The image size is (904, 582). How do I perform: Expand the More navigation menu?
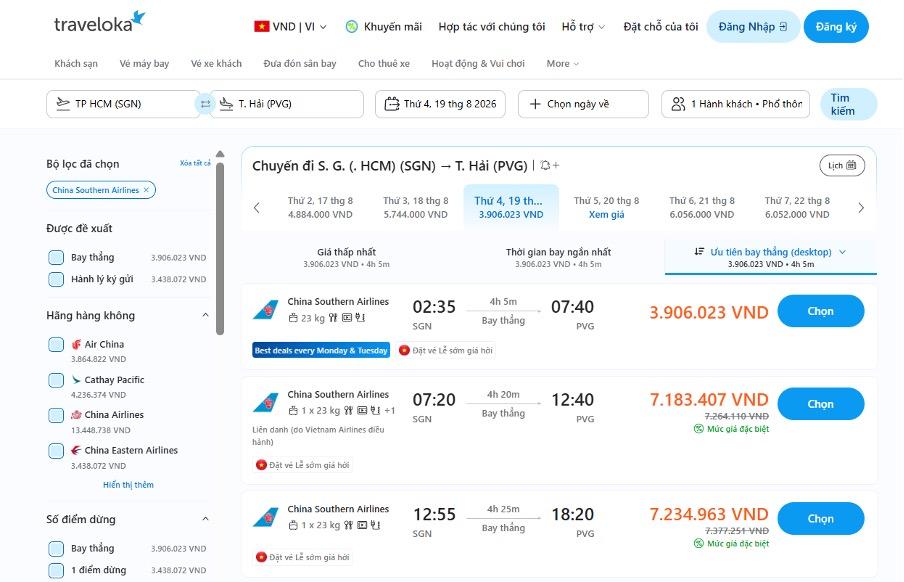point(563,63)
